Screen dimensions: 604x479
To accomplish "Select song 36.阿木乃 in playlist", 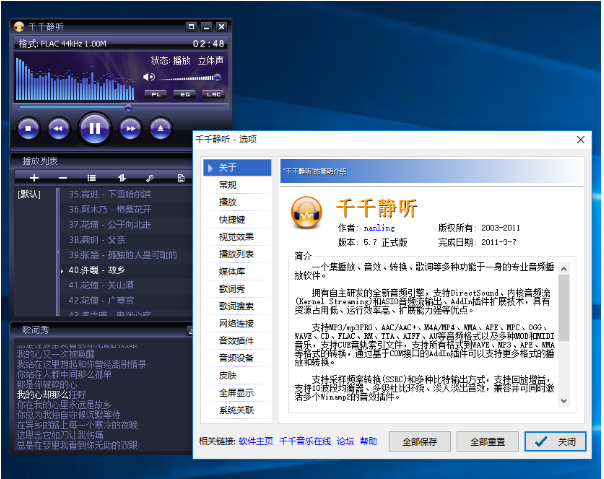I will [127, 209].
